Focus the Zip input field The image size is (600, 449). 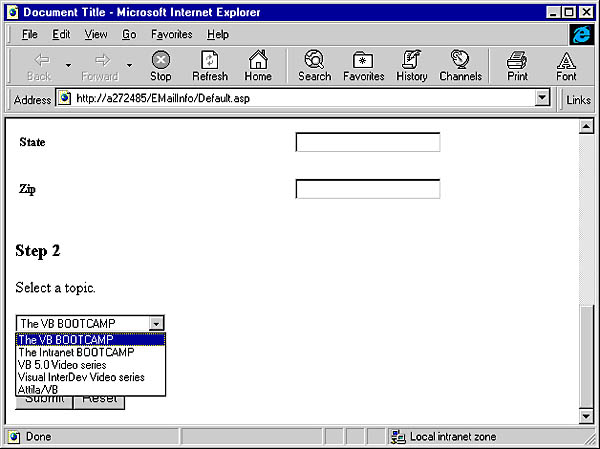click(367, 189)
